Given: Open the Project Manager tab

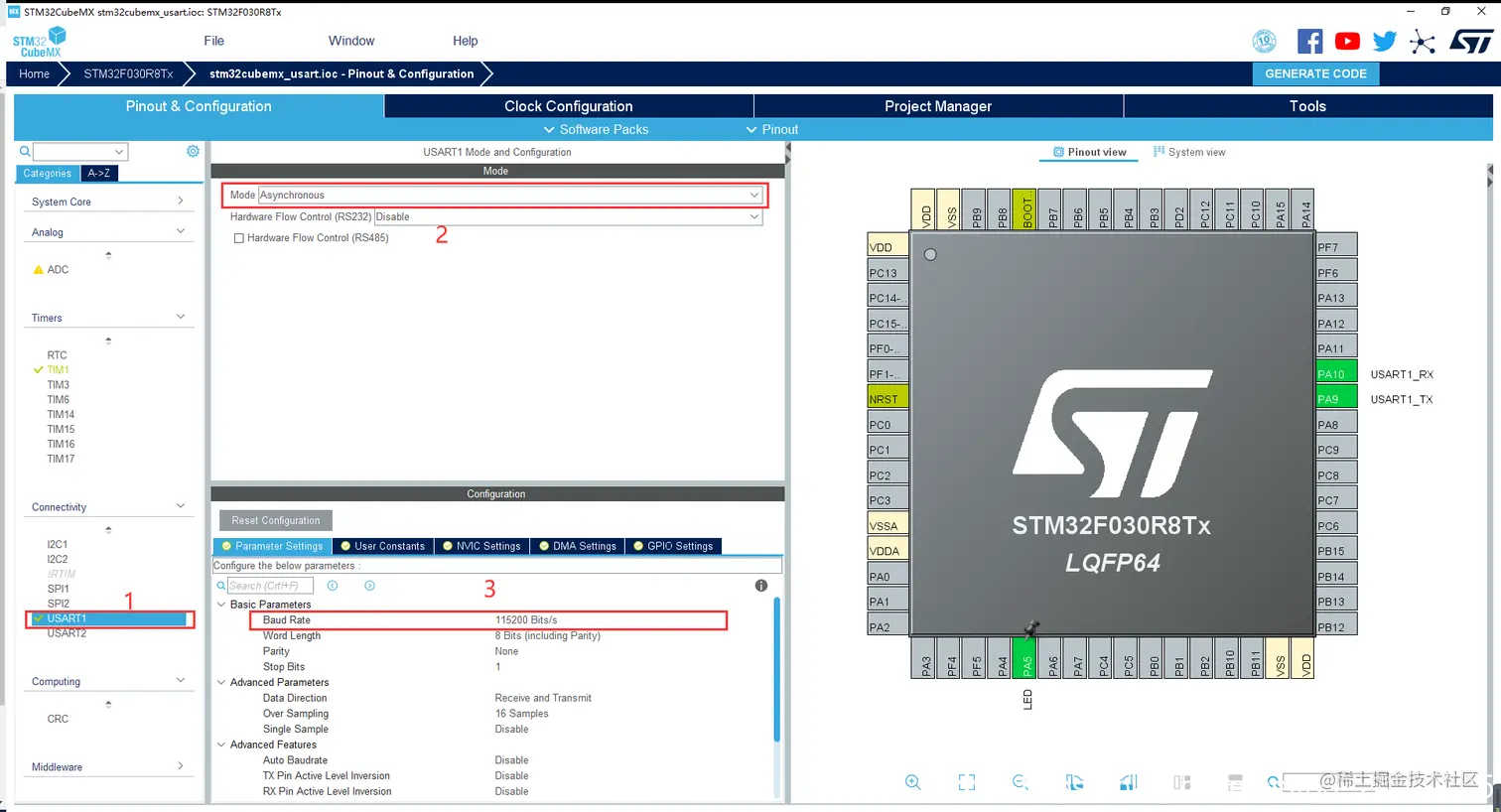Looking at the screenshot, I should [938, 106].
